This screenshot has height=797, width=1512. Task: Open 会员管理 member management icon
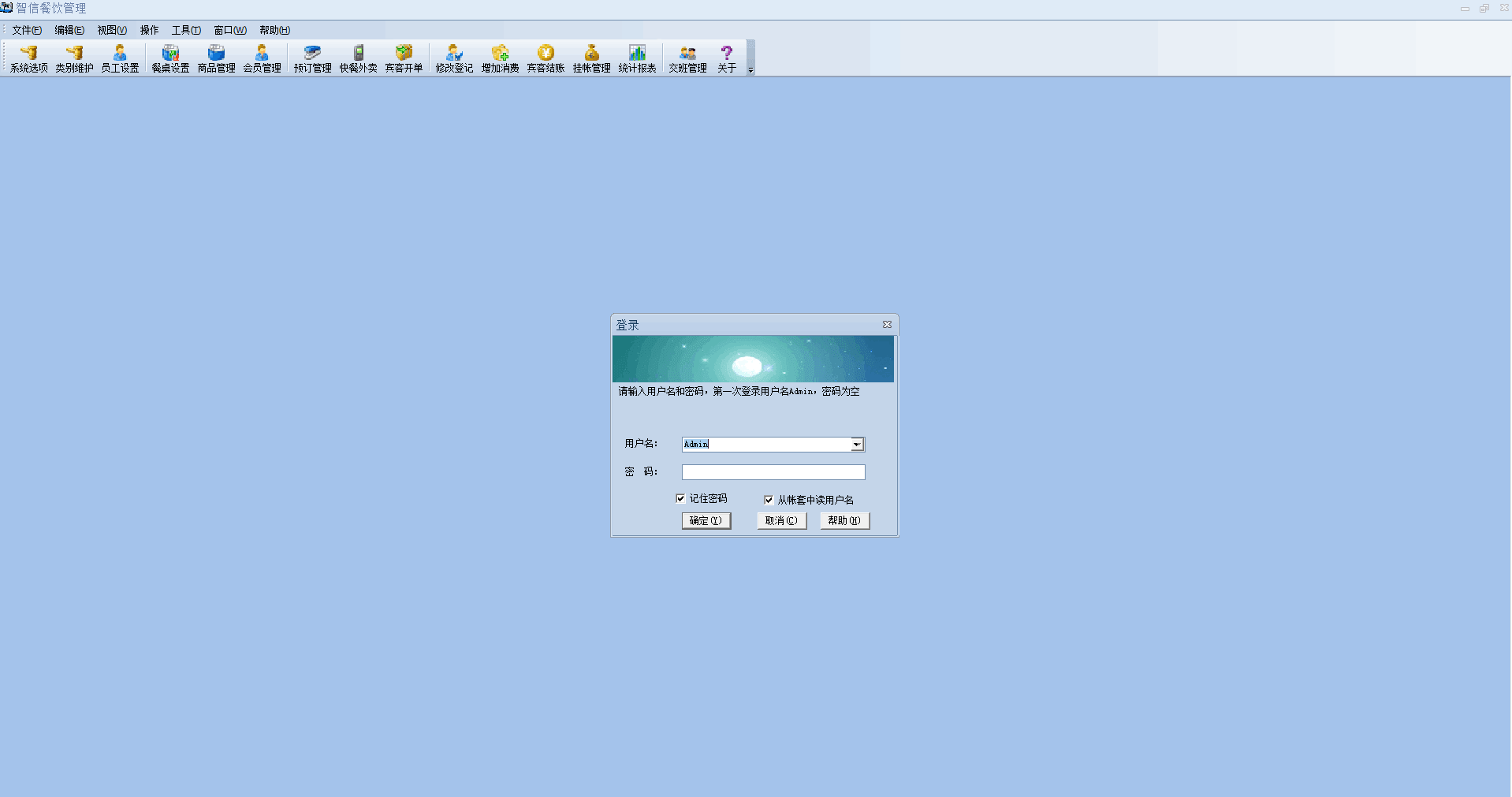(262, 58)
